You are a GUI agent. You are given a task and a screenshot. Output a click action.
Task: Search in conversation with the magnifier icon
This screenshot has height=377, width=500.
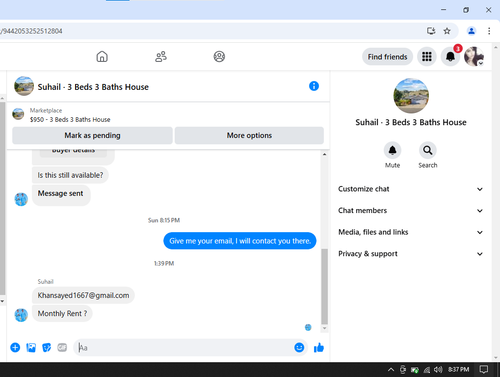click(x=428, y=151)
